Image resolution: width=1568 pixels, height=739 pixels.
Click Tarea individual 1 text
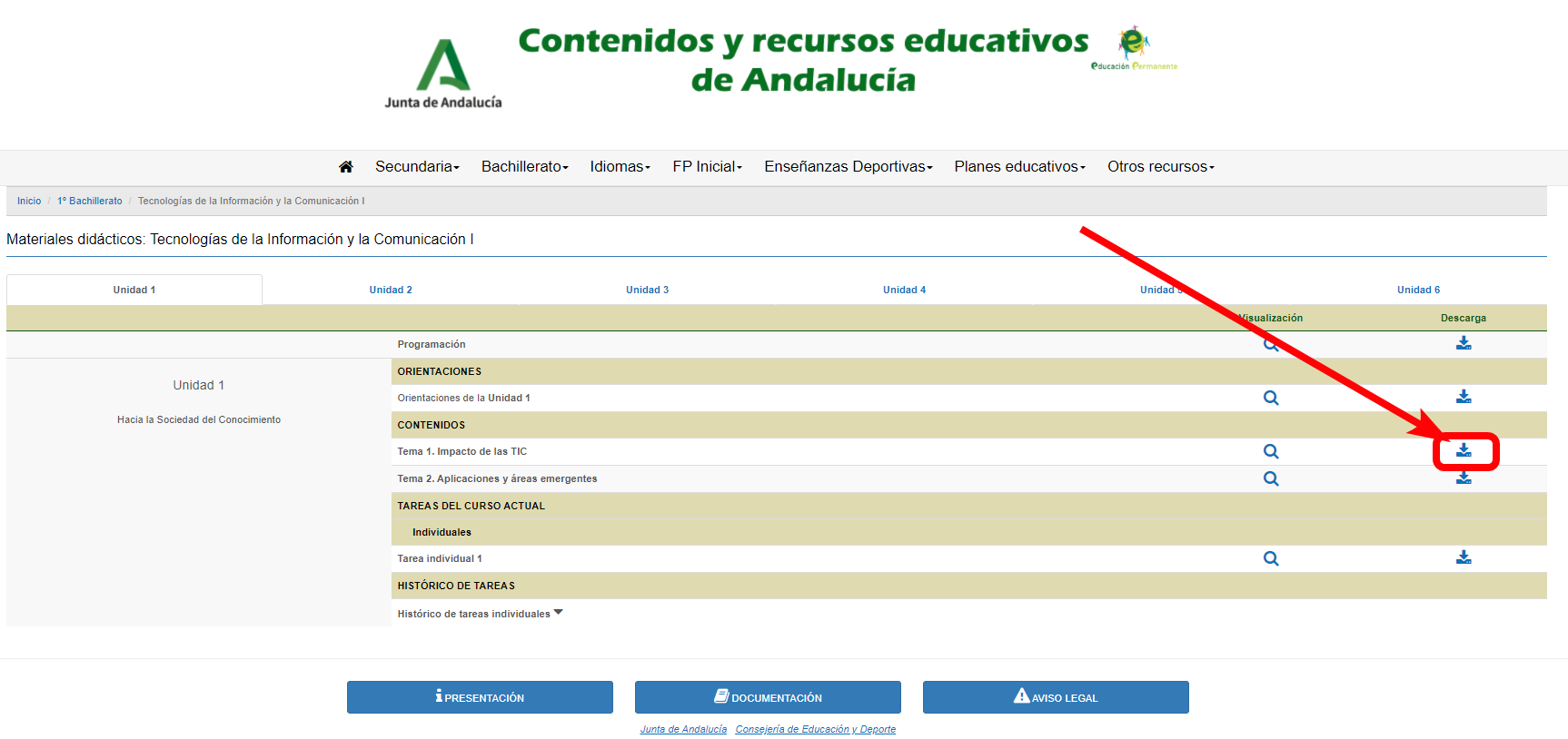point(440,558)
